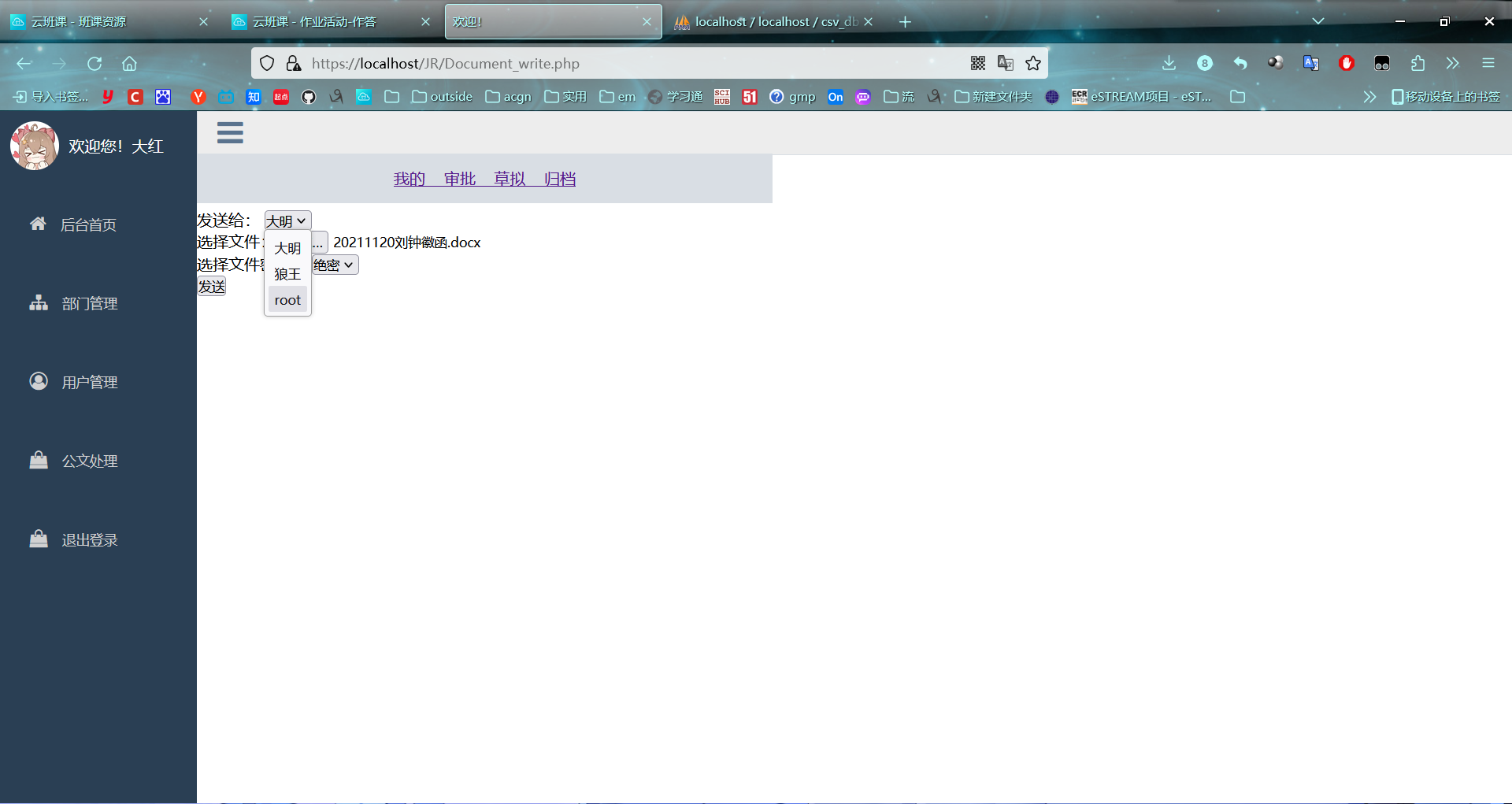Open the 我的 link

click(x=409, y=180)
